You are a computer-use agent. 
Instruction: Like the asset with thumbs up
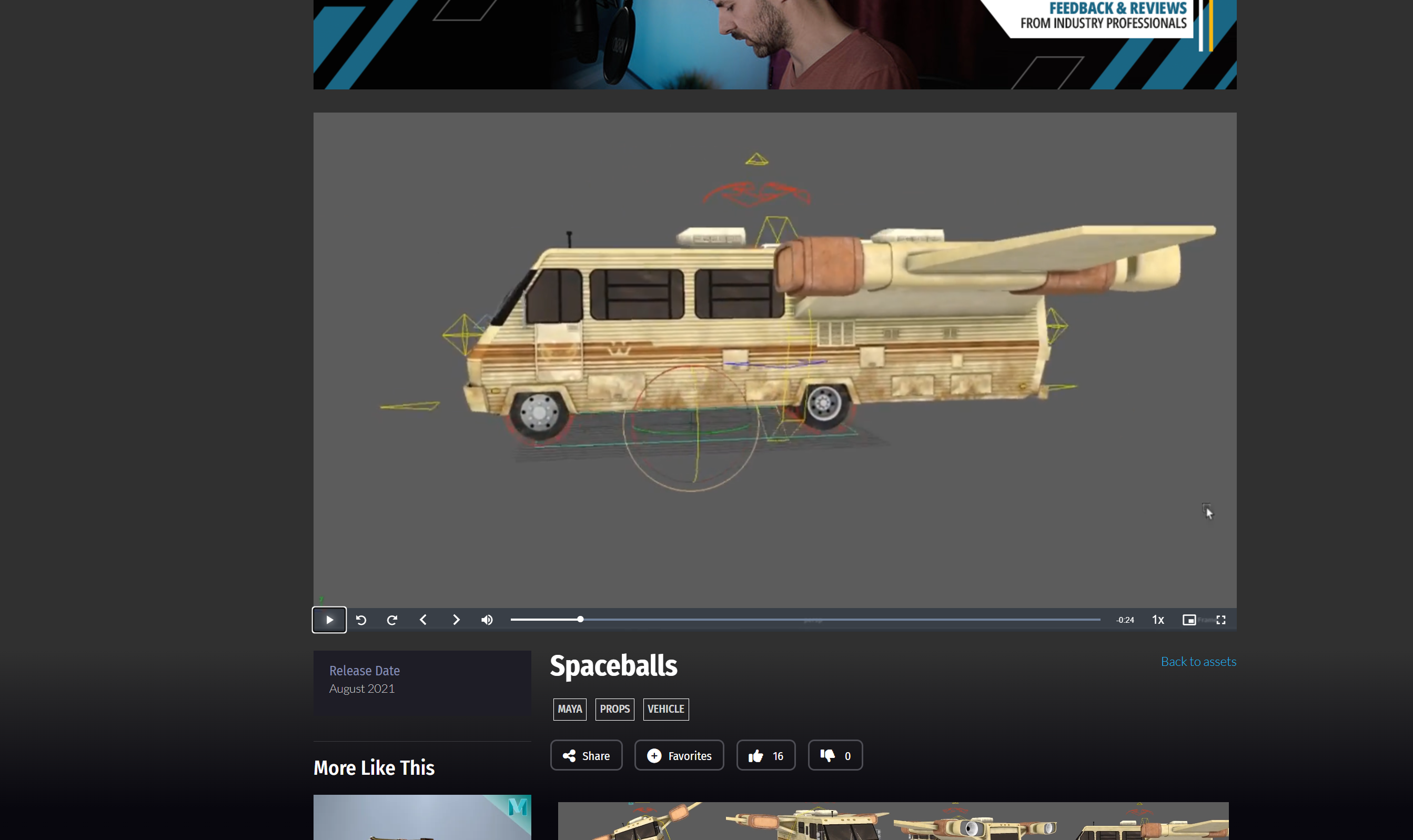pos(765,756)
